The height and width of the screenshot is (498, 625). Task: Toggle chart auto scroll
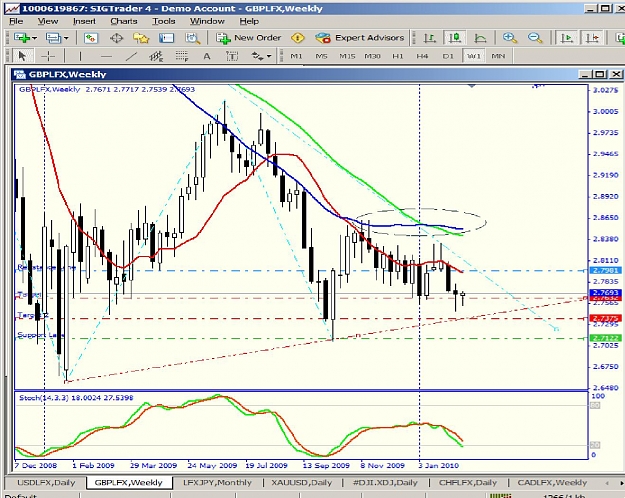[x=566, y=38]
